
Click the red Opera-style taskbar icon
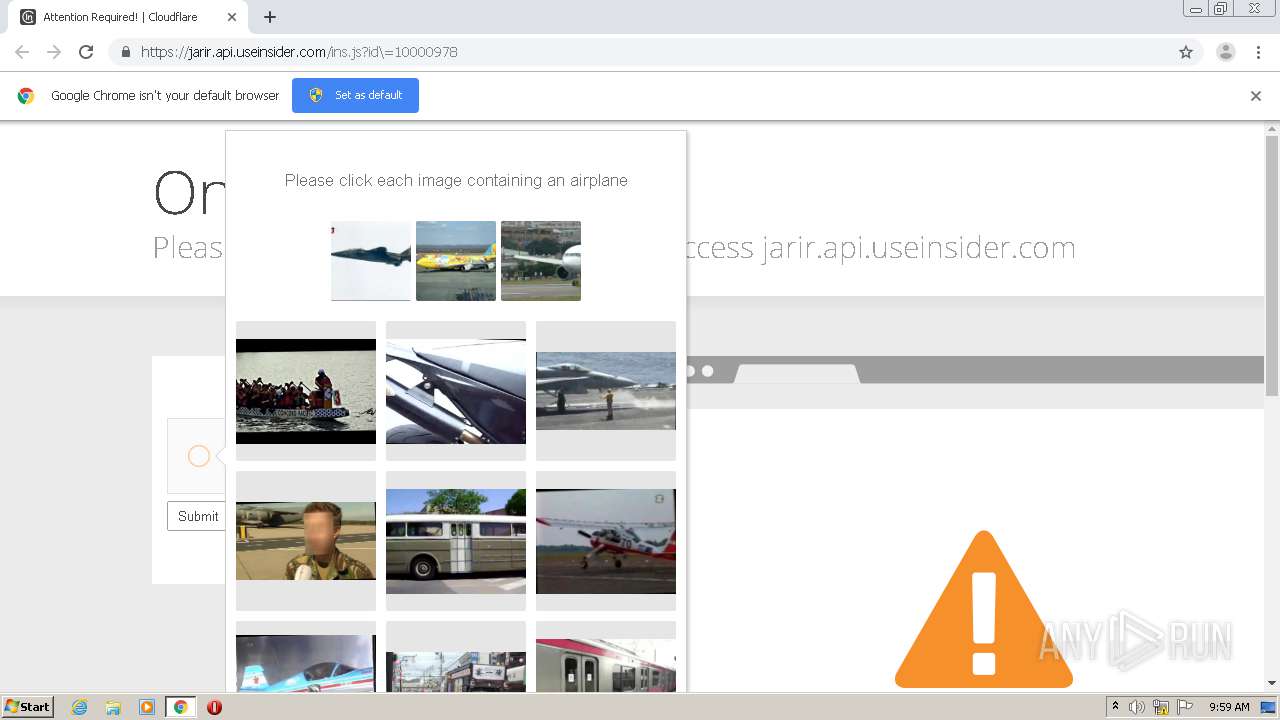click(214, 707)
